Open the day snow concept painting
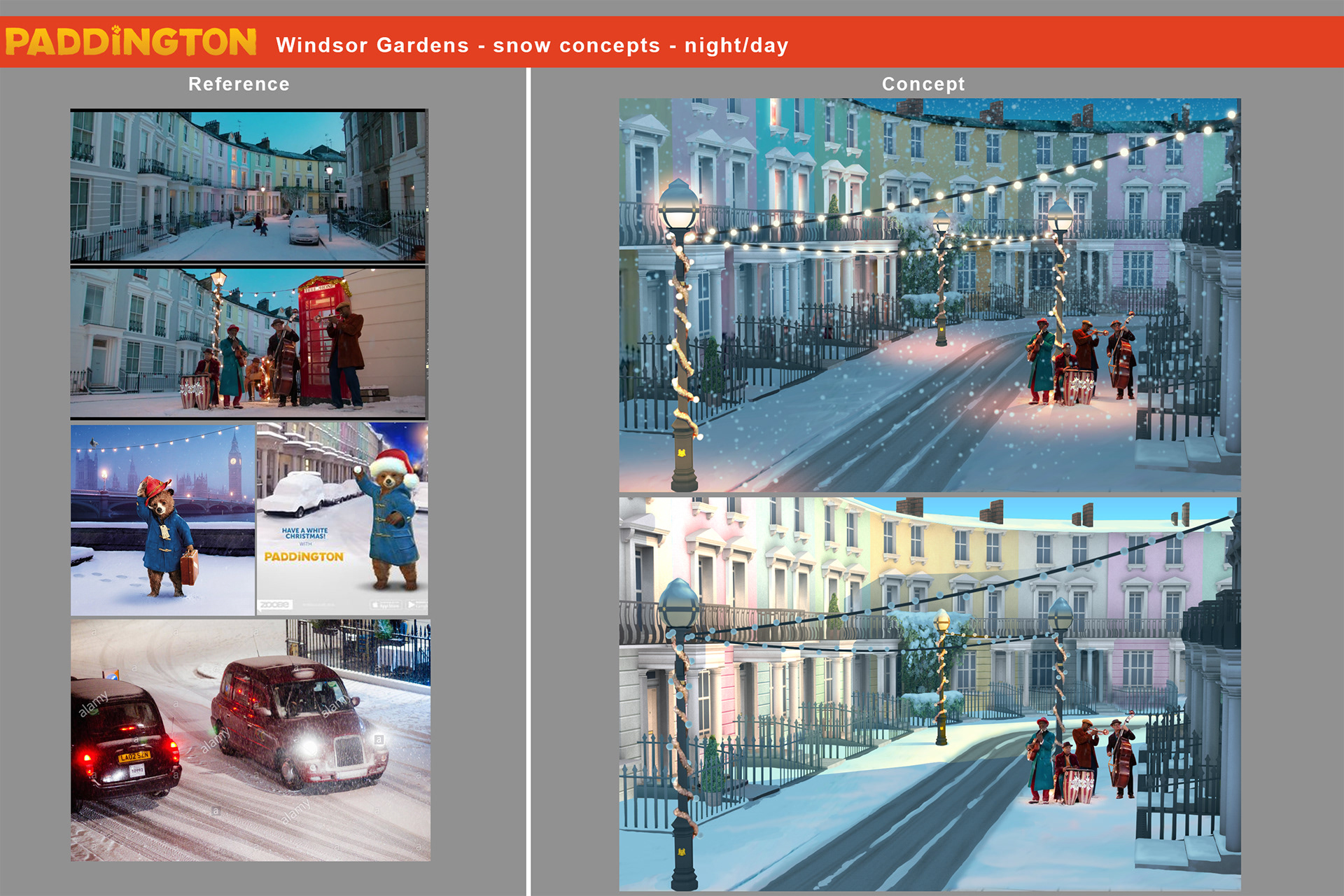This screenshot has height=896, width=1344. pyautogui.click(x=930, y=694)
